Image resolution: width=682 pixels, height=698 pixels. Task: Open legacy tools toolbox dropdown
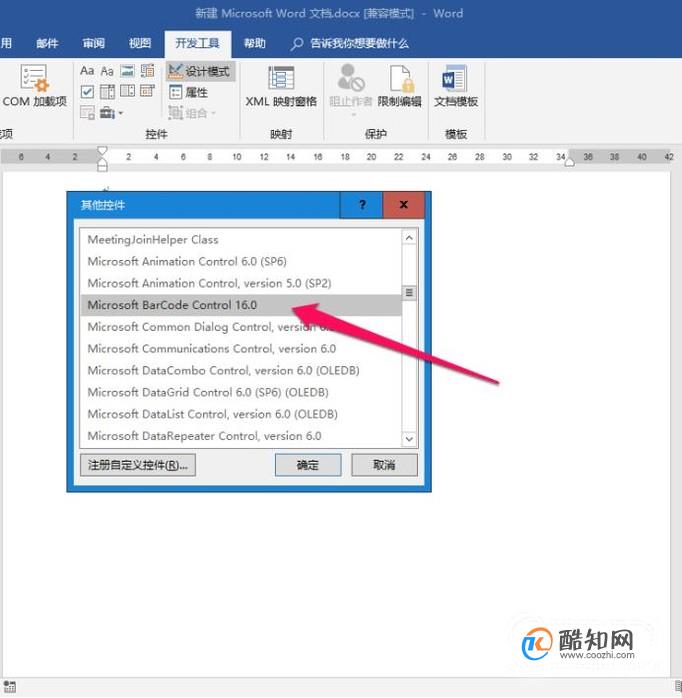[111, 113]
